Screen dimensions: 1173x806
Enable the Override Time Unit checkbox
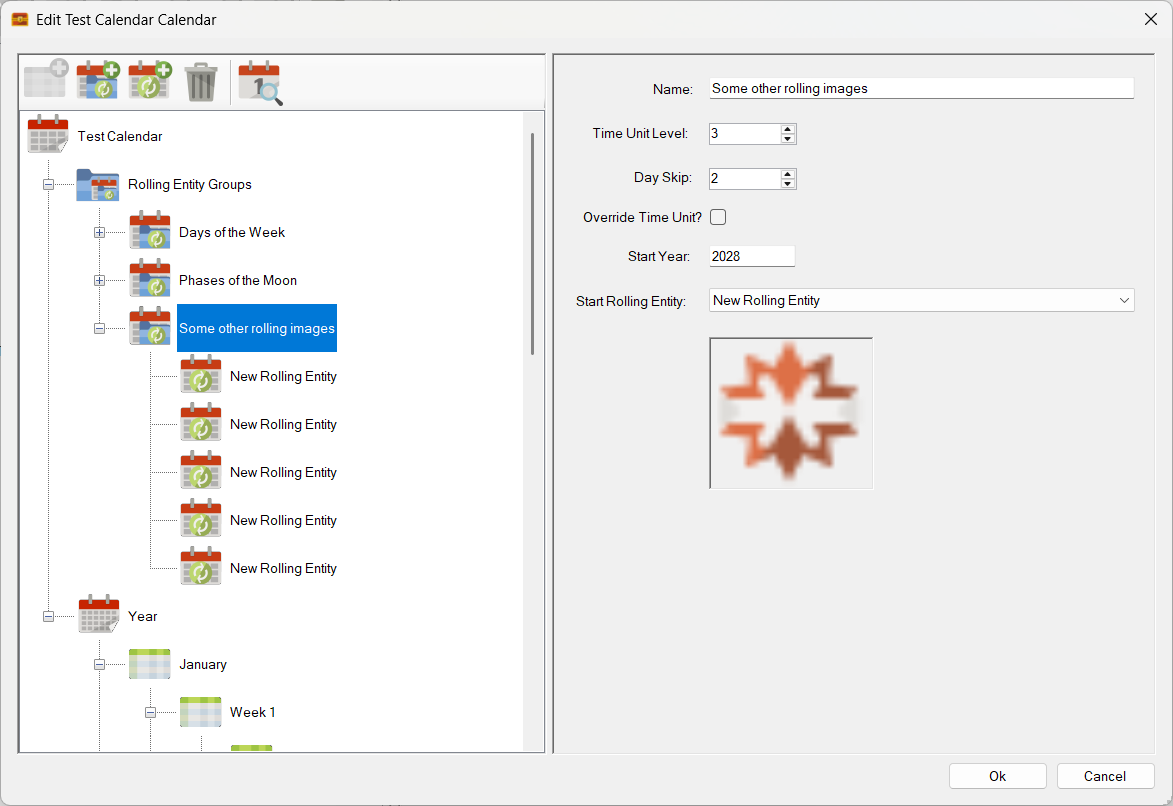click(718, 217)
